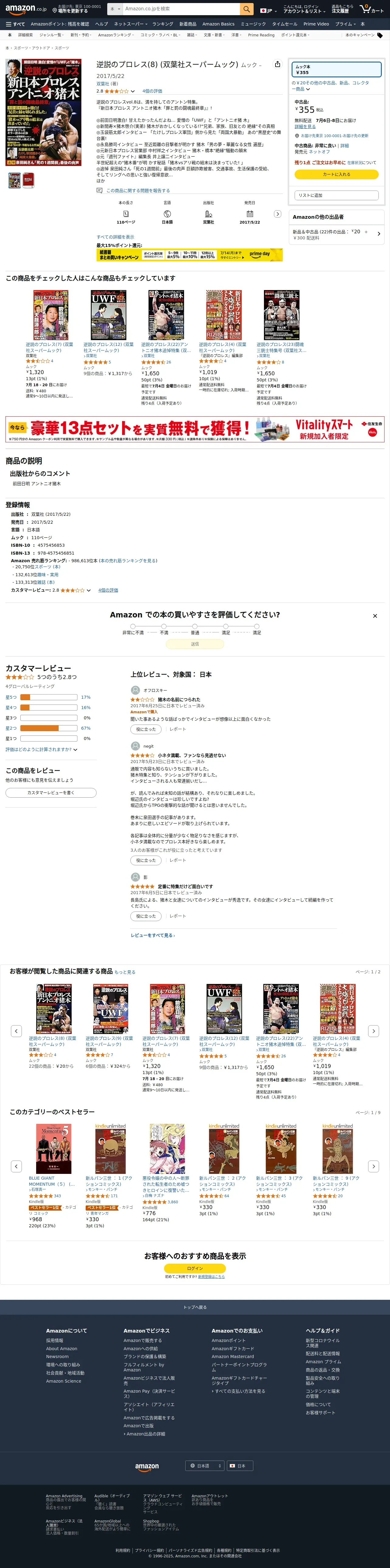Open Amazon Basics in the navigation bar
Image resolution: width=390 pixels, height=1568 pixels.
point(218,24)
